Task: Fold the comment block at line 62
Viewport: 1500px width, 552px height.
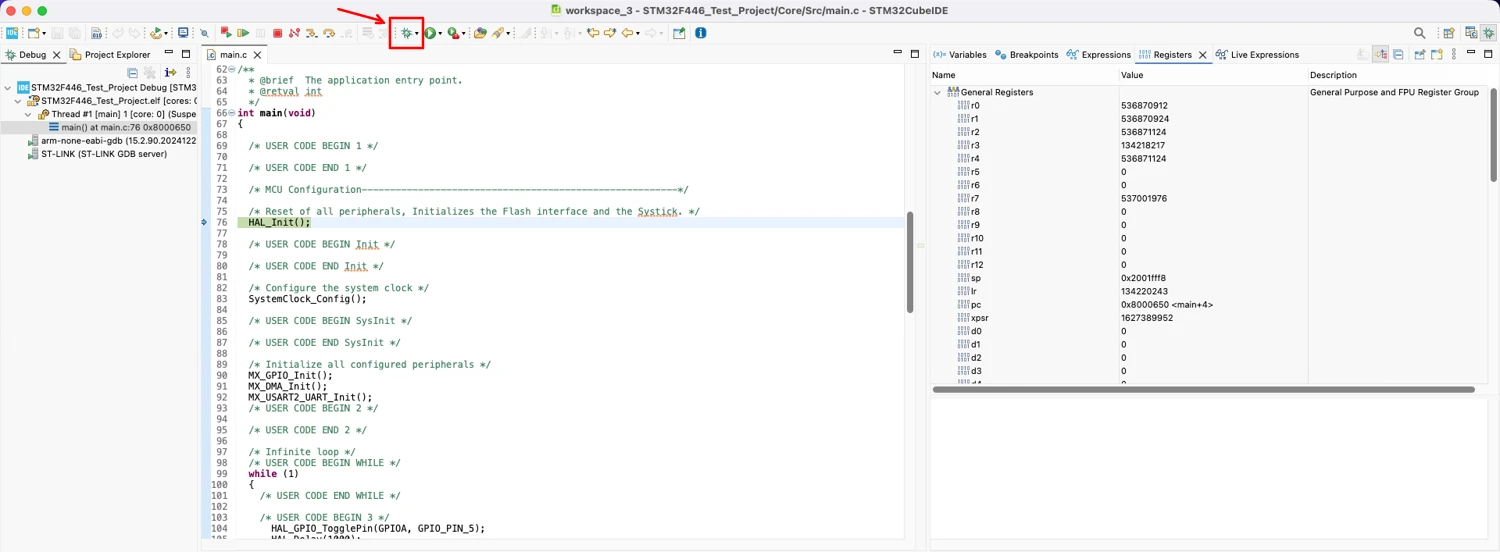Action: [232, 70]
